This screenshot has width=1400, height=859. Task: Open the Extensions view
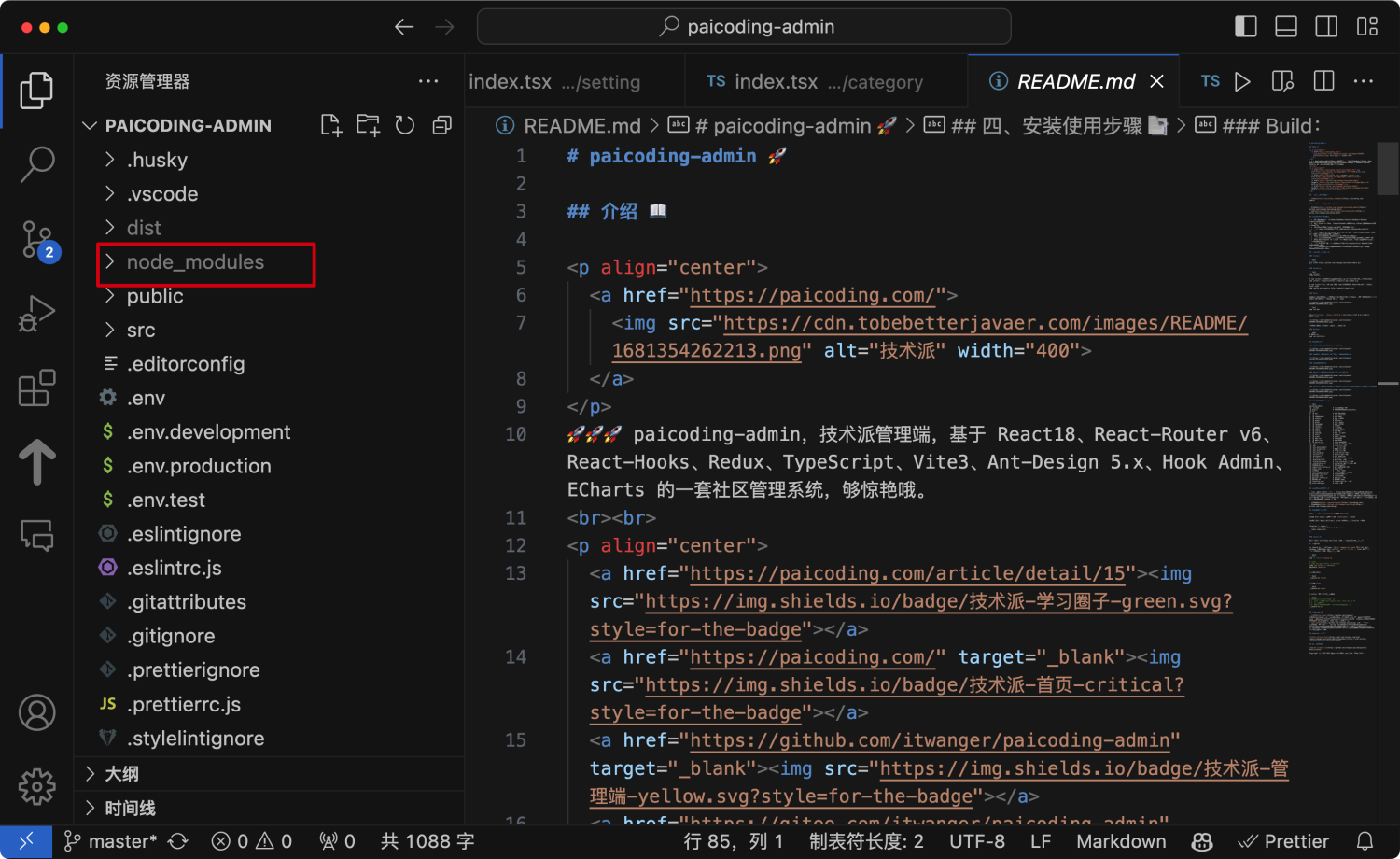[36, 387]
